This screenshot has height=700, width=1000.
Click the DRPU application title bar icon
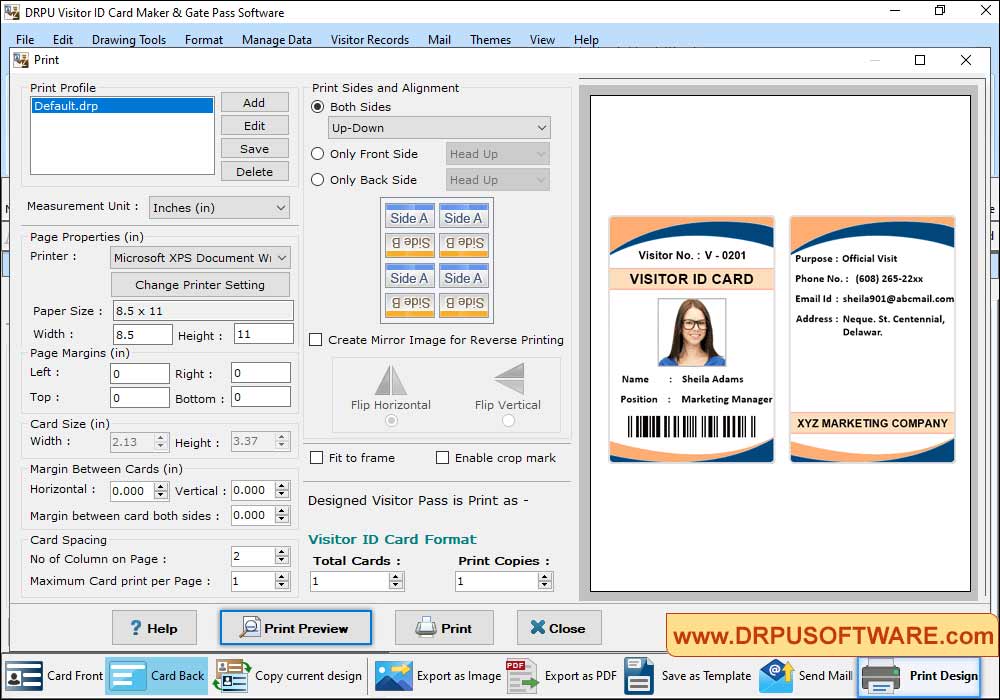(x=11, y=12)
